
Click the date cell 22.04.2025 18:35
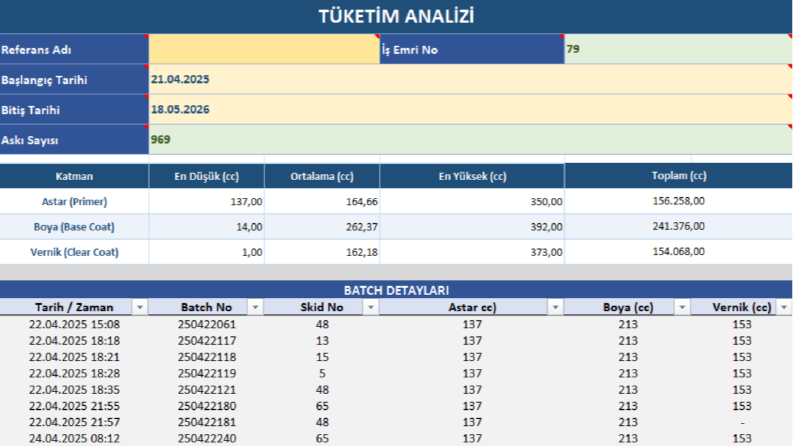point(74,389)
